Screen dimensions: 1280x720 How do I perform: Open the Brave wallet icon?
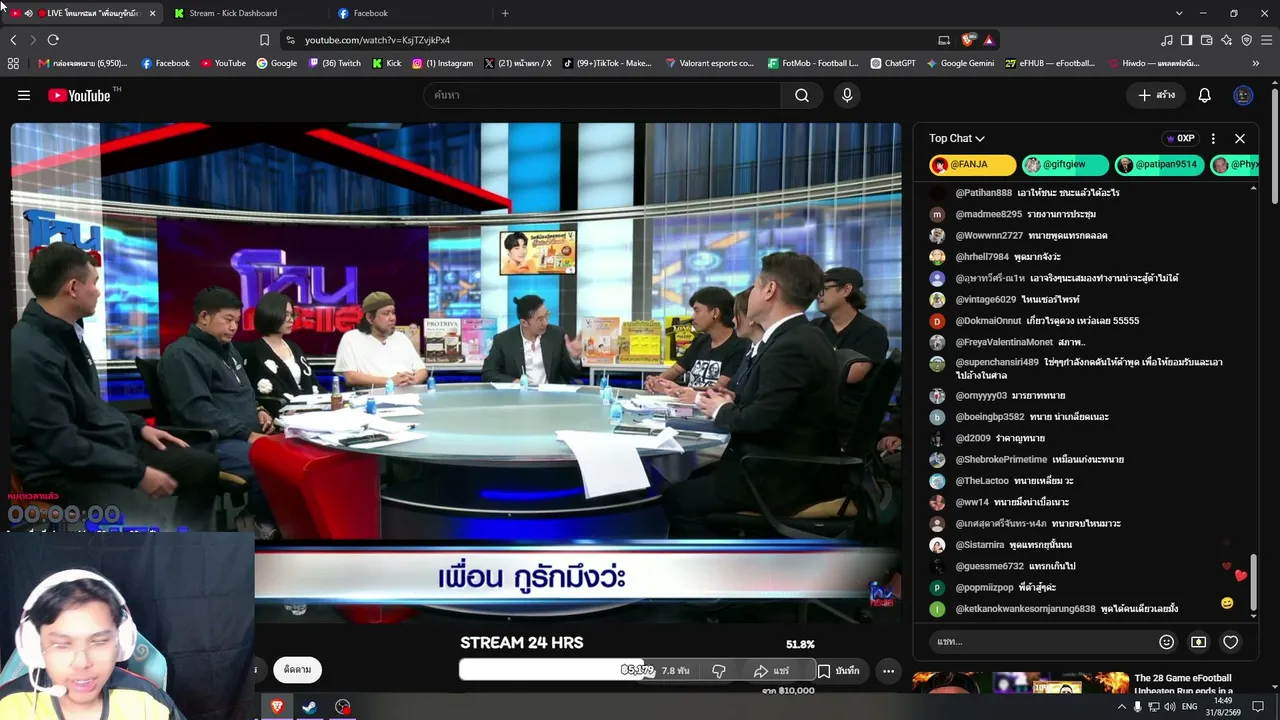coord(1206,40)
